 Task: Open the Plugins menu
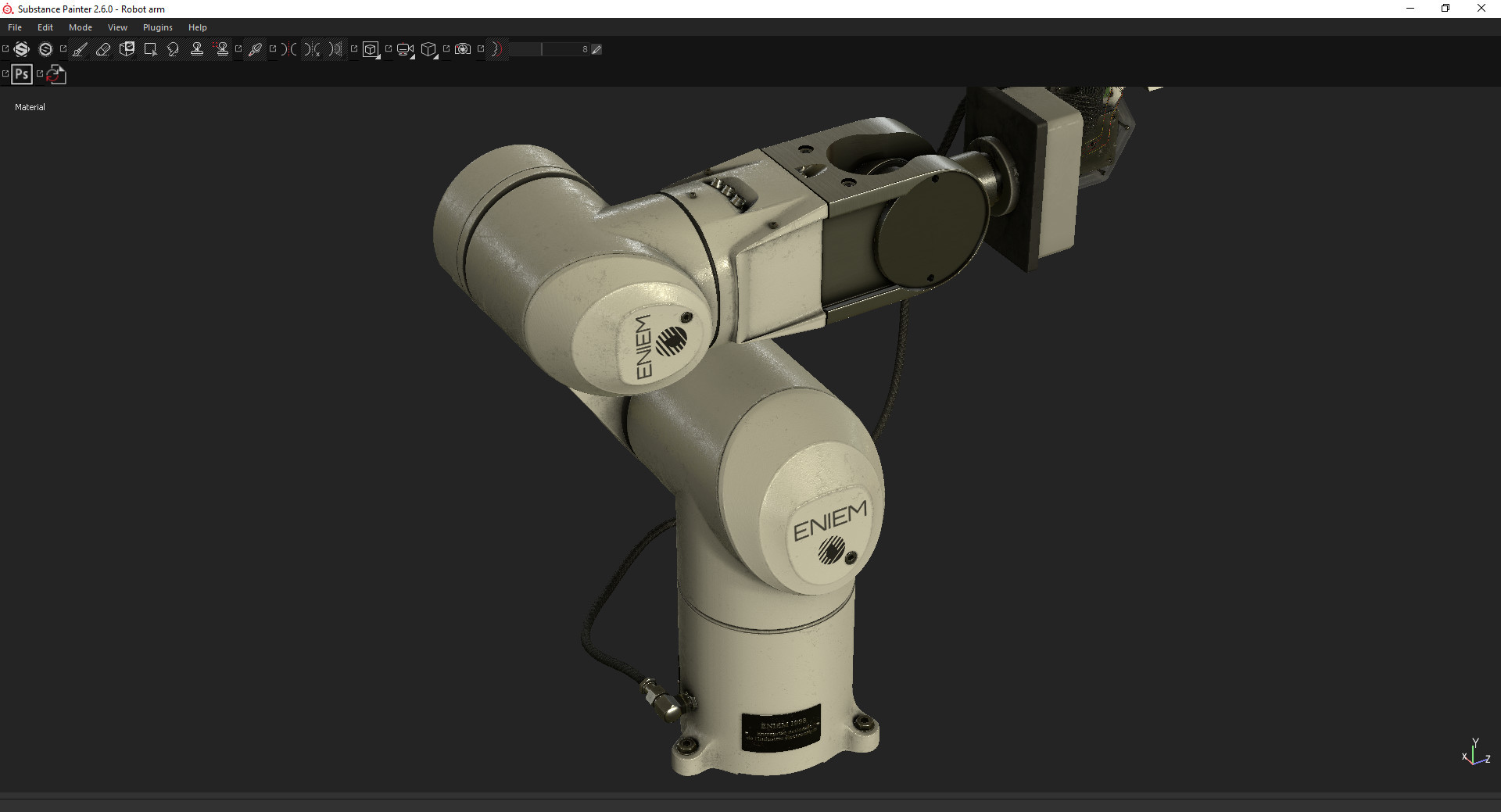pyautogui.click(x=157, y=27)
